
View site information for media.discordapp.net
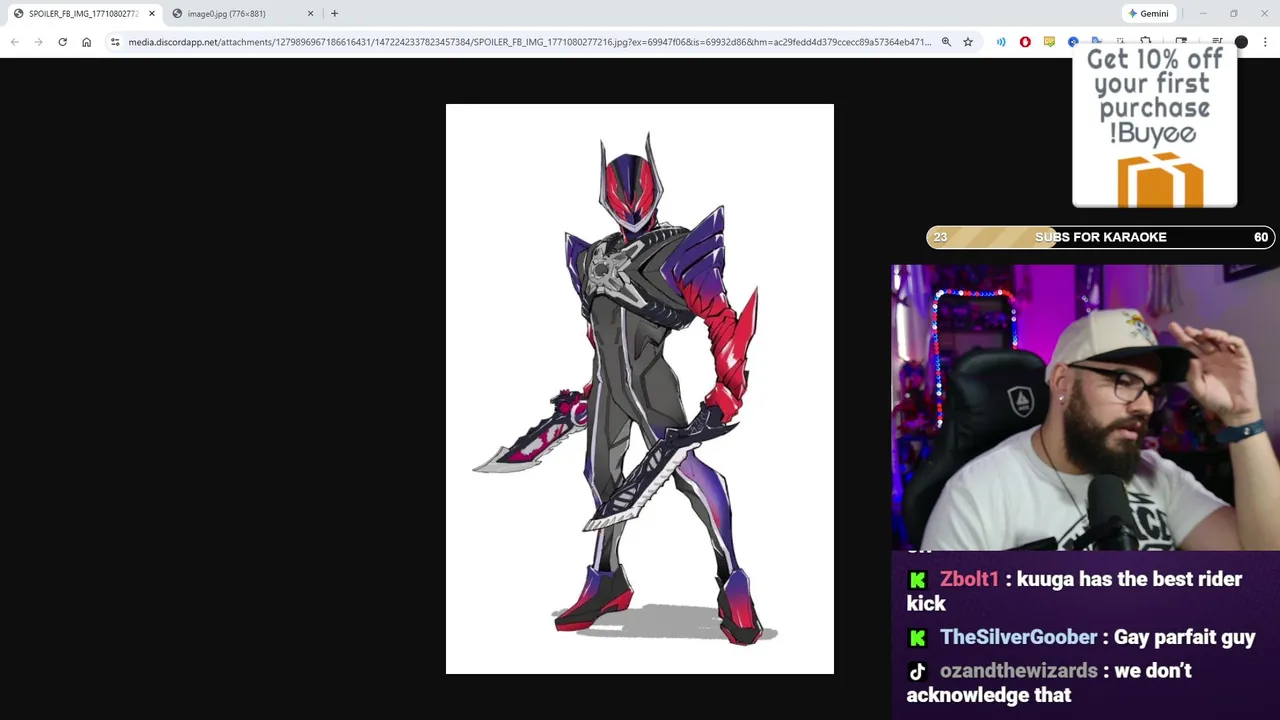[115, 42]
